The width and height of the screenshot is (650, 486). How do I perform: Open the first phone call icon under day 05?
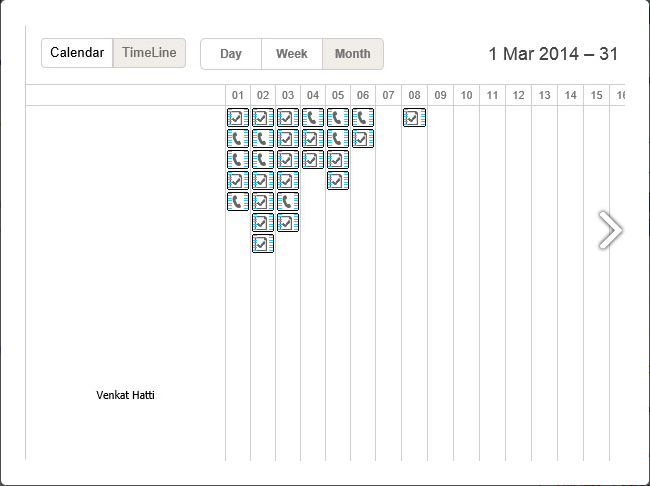338,118
